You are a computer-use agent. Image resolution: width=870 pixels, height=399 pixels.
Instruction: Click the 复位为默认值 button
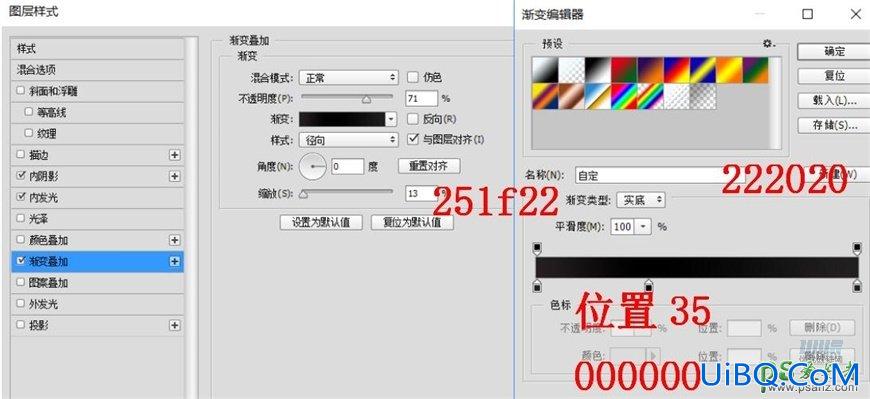(412, 223)
